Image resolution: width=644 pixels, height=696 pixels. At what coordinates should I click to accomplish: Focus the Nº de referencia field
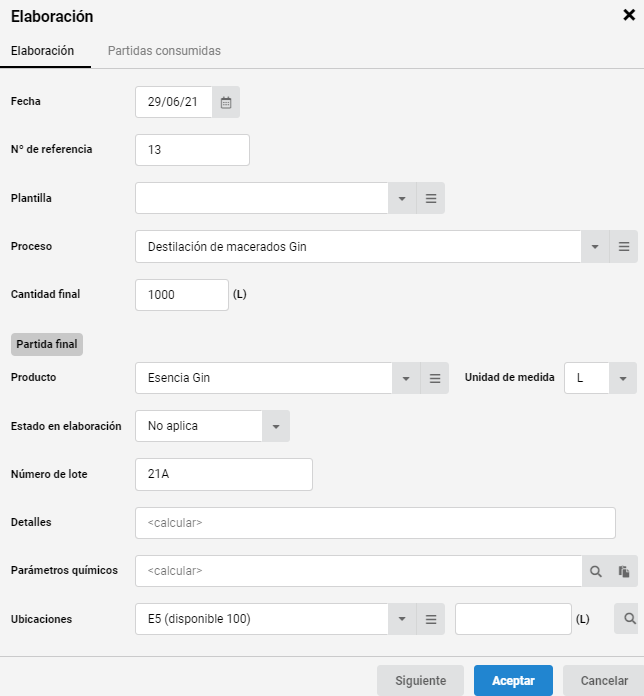[192, 150]
